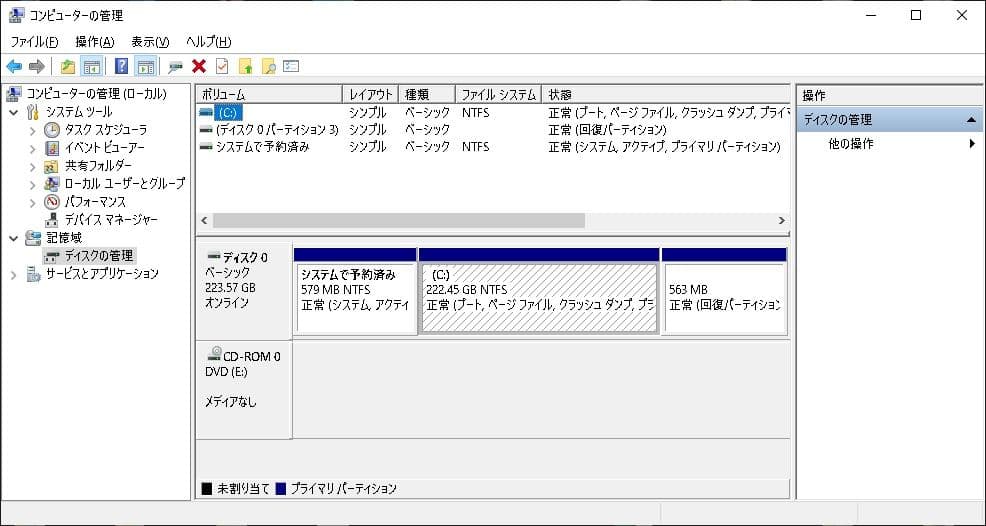Viewport: 986px width, 526px height.
Task: Click the Up one level folder icon
Action: click(x=68, y=66)
